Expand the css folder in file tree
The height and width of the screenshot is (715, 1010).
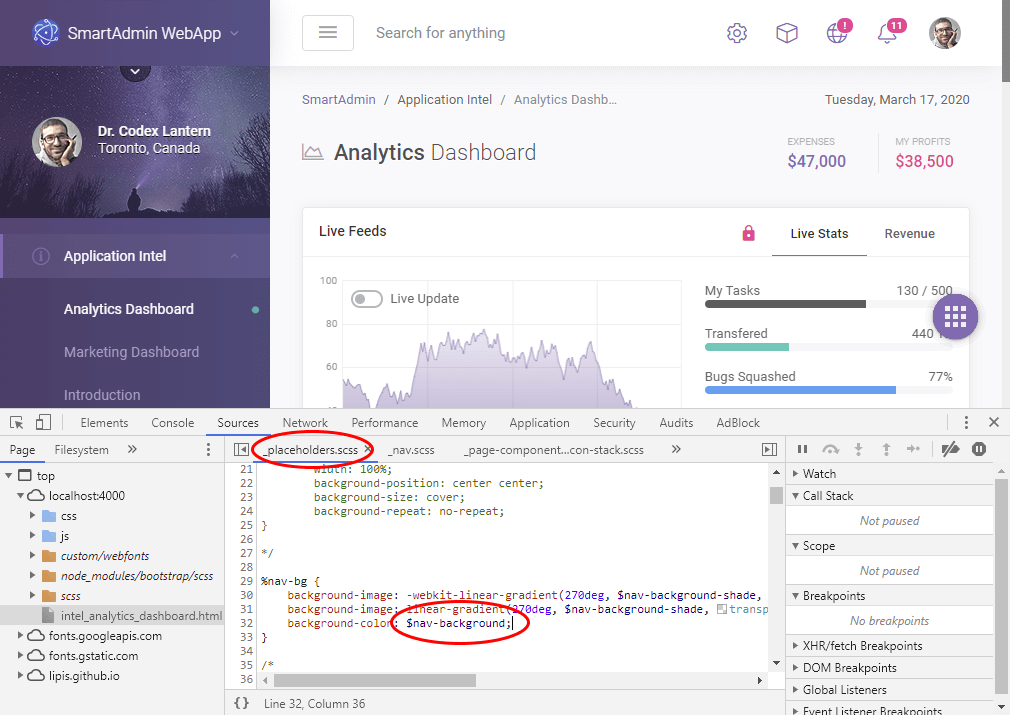pos(32,516)
